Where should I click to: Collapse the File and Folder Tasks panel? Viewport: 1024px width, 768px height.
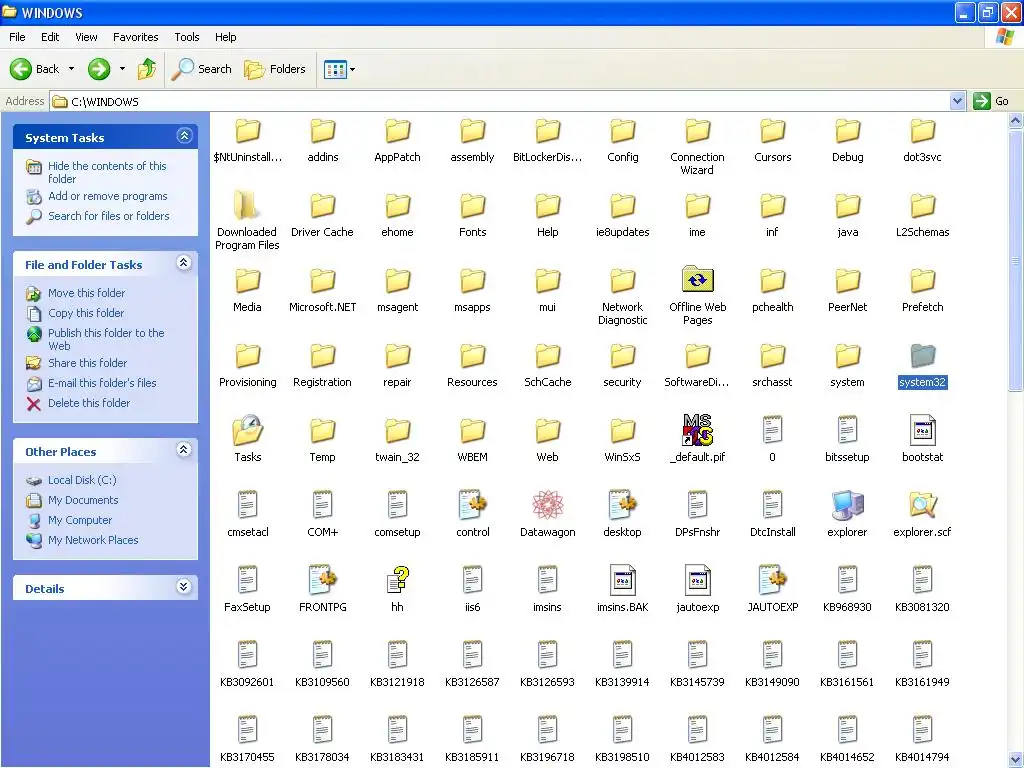click(184, 263)
